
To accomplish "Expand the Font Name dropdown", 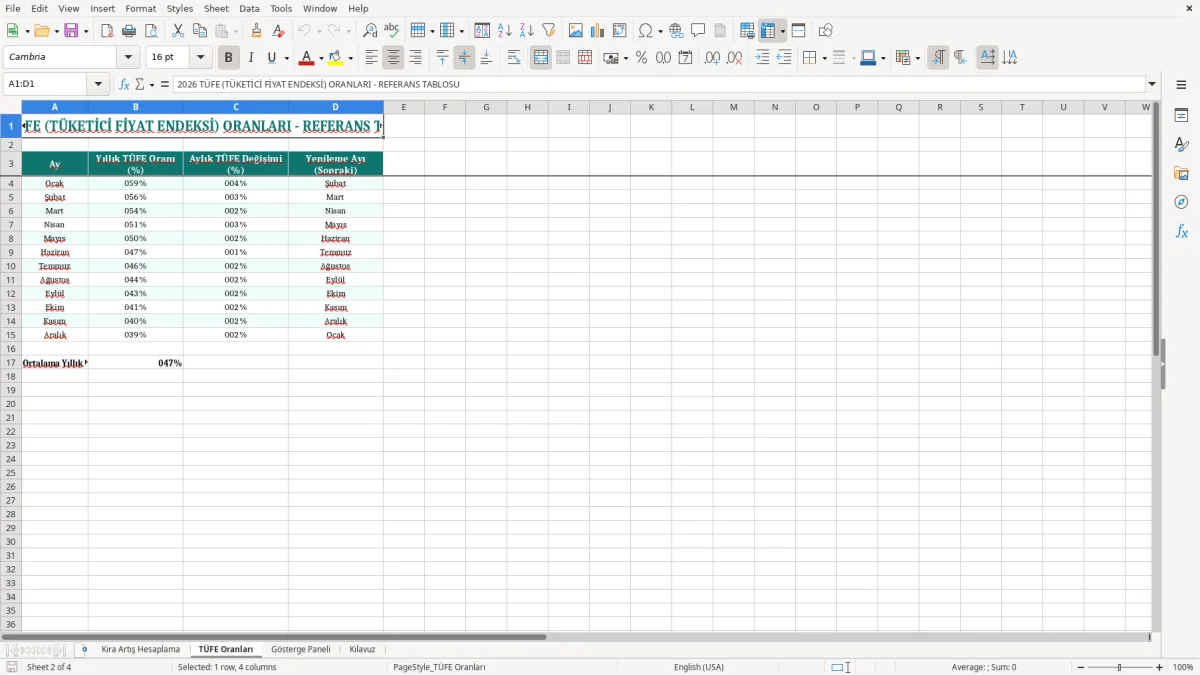I will click(128, 58).
